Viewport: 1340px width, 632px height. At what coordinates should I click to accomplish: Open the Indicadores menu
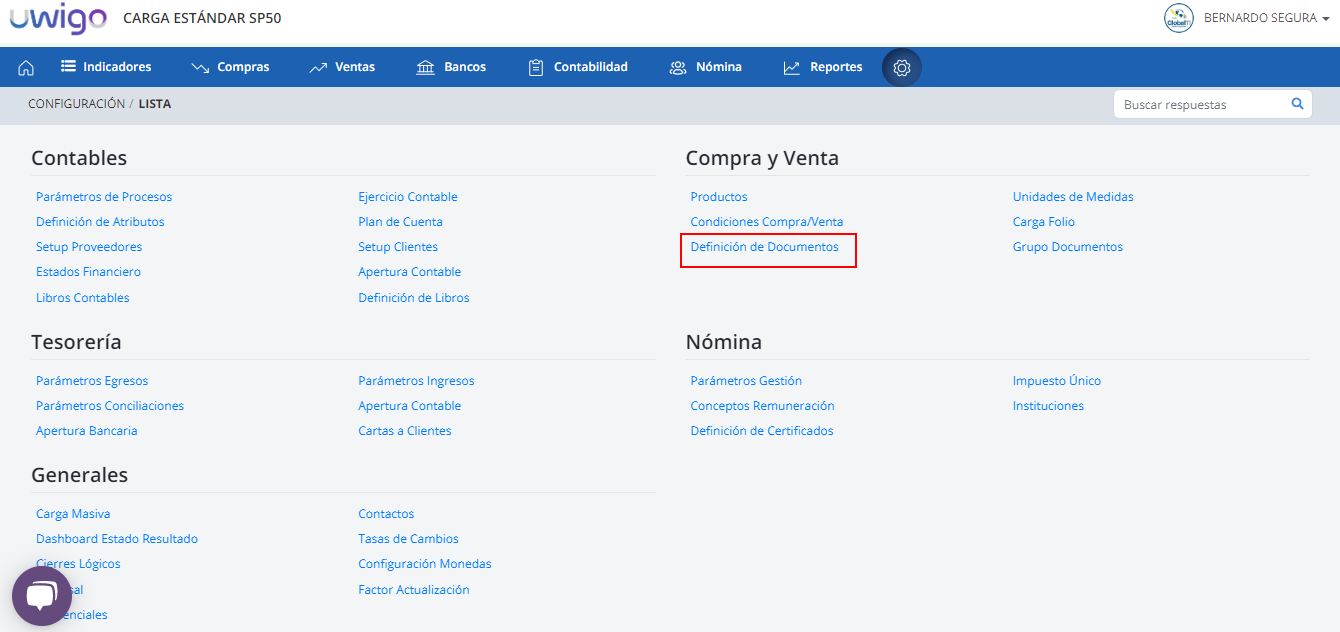pyautogui.click(x=106, y=67)
